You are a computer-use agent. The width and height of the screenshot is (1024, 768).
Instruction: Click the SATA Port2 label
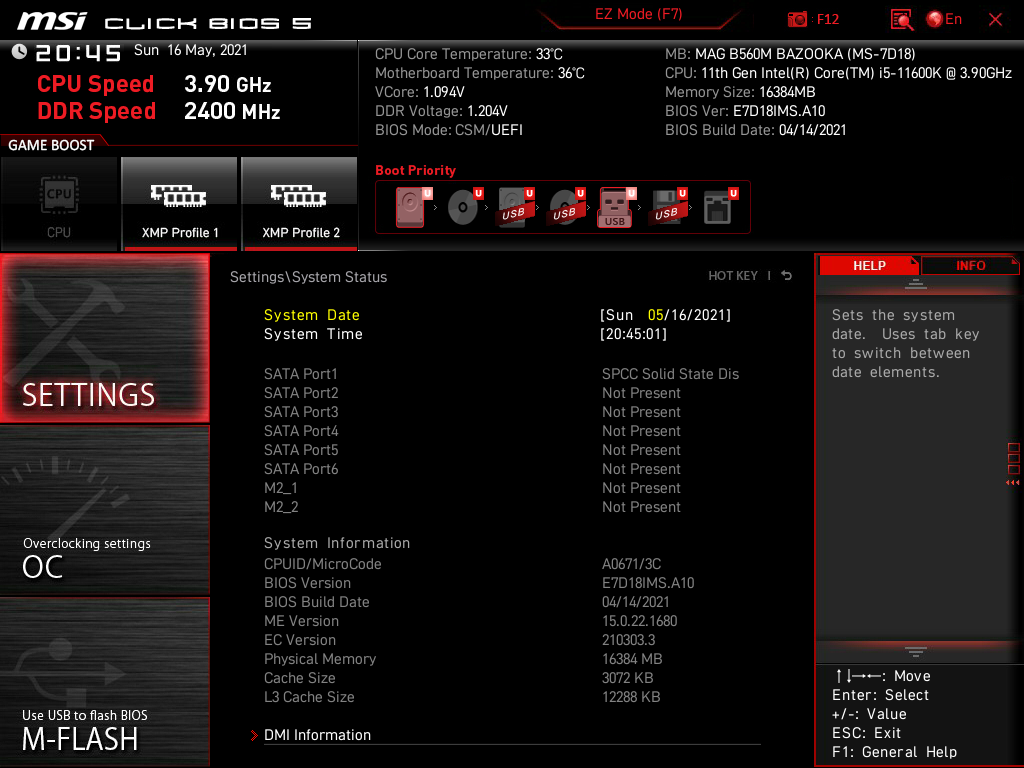point(300,392)
